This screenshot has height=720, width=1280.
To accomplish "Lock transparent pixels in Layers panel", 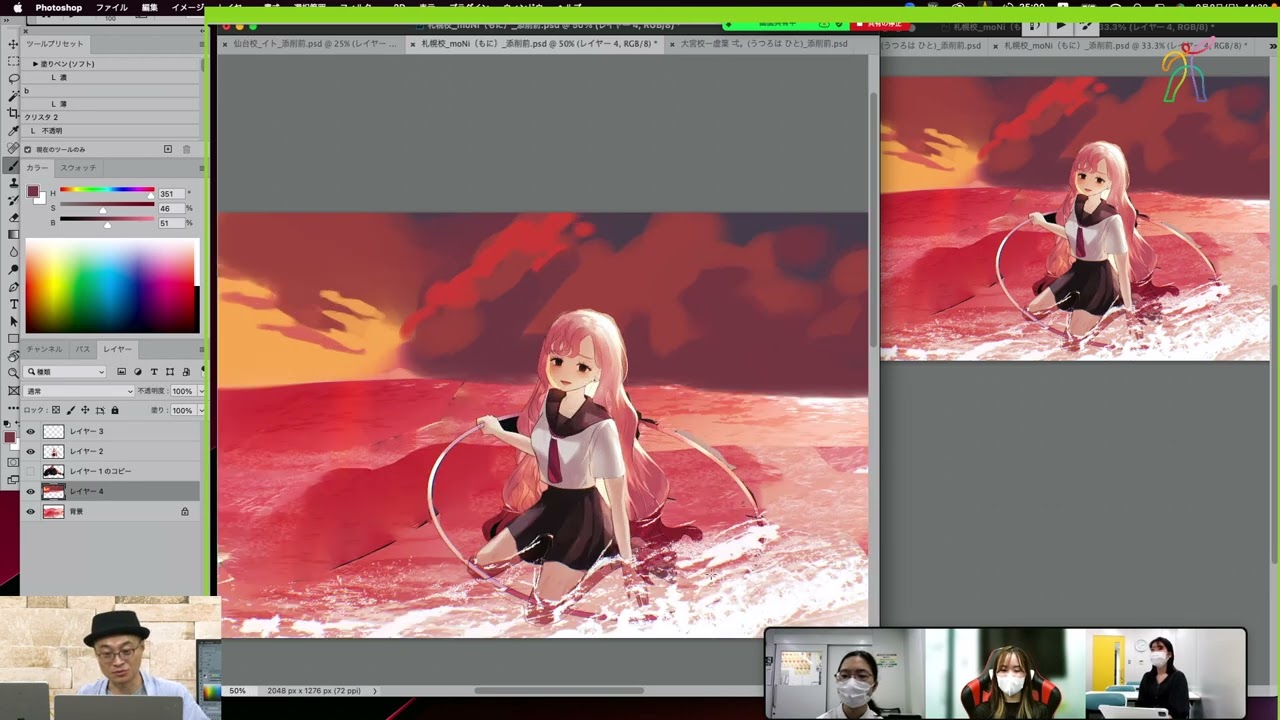I will 56,410.
